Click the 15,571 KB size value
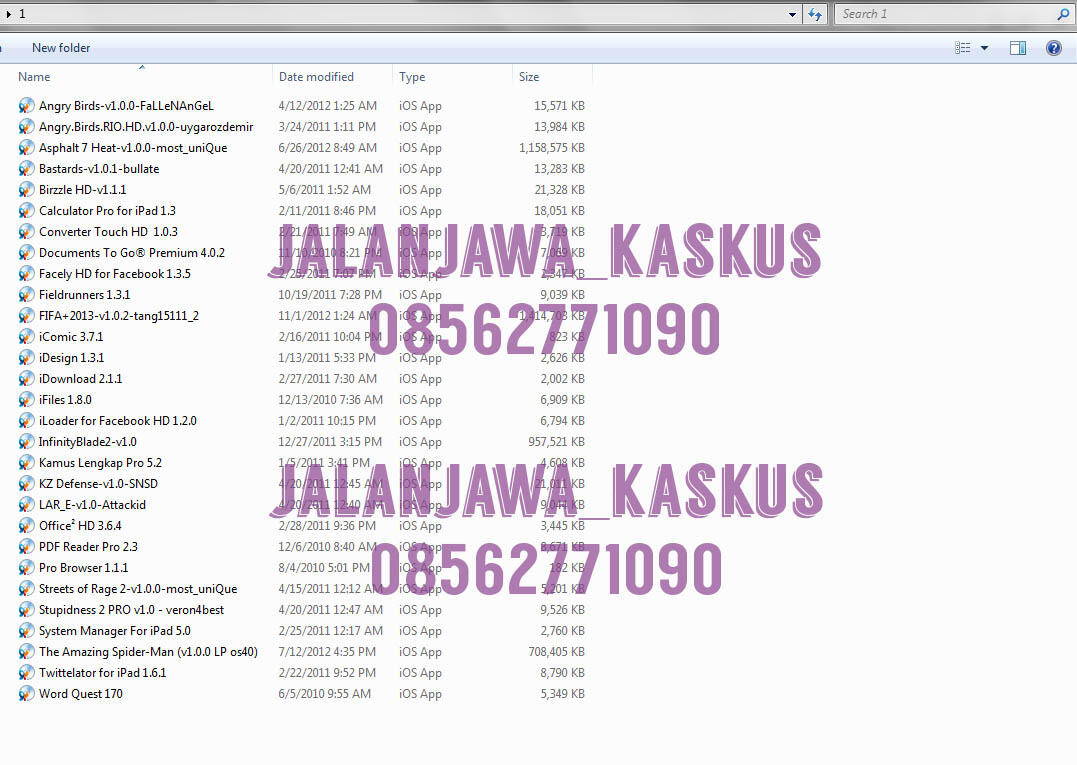Image resolution: width=1077 pixels, height=765 pixels. (x=559, y=106)
